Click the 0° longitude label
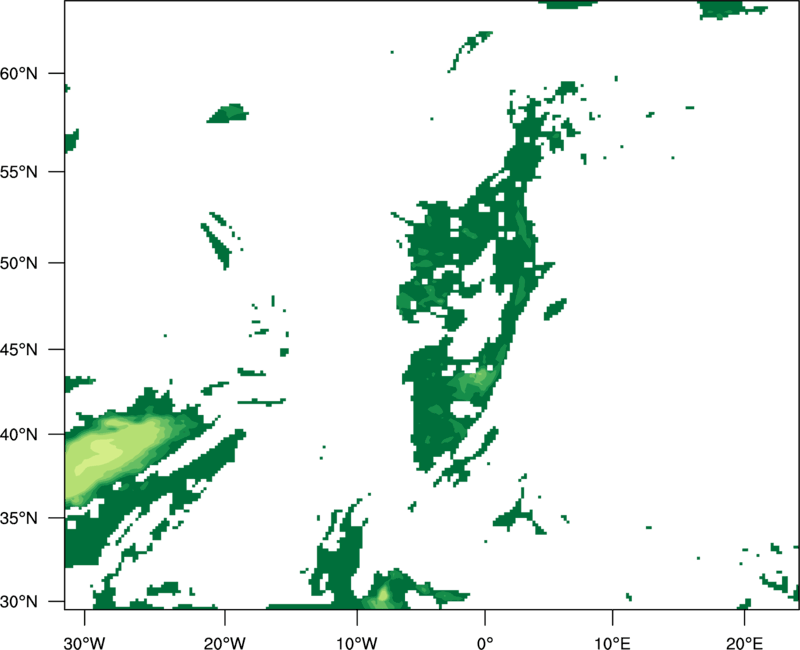 [485, 643]
